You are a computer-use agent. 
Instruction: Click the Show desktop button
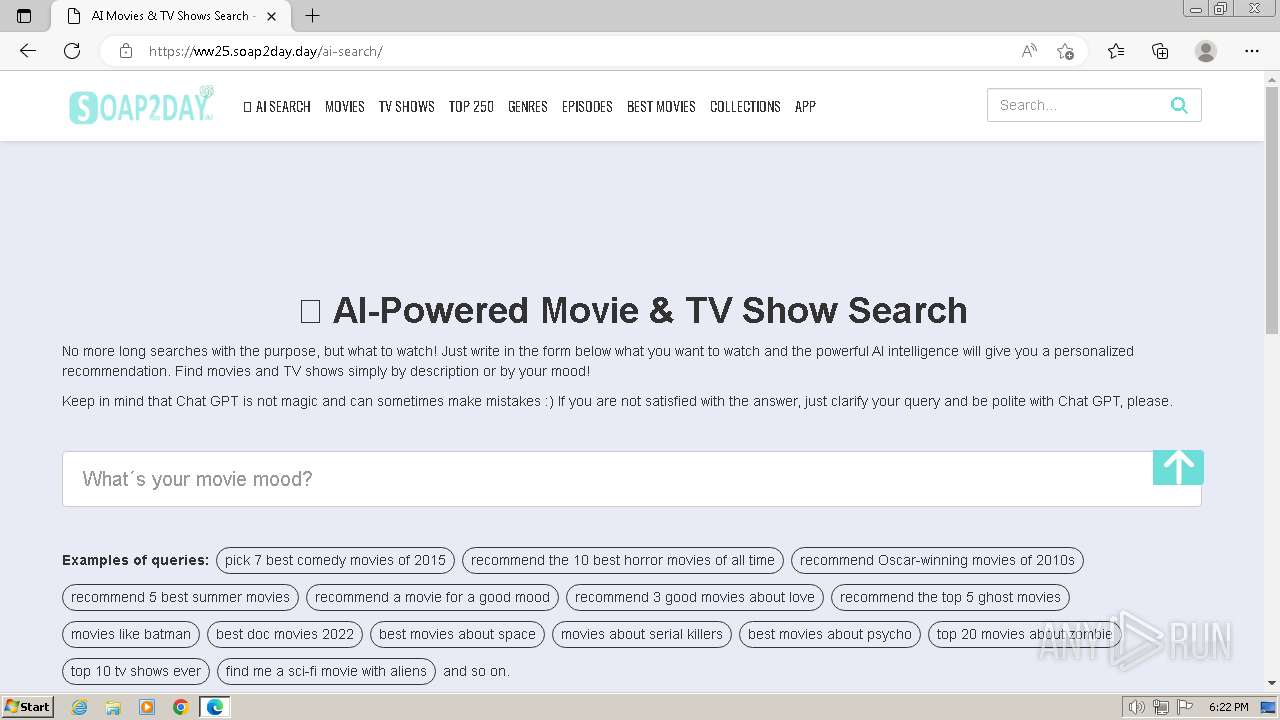(1269, 707)
